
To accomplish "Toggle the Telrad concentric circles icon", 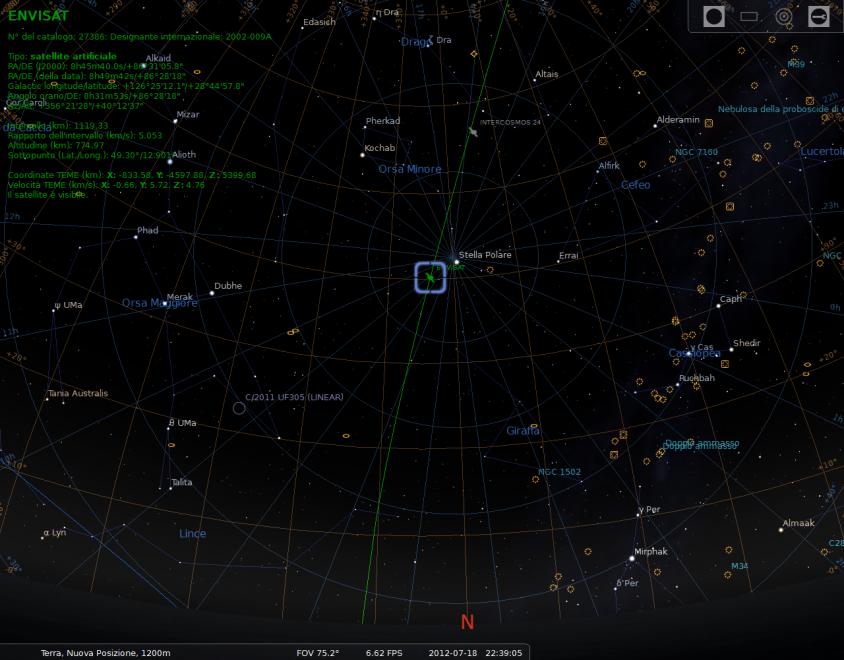I will coord(784,17).
